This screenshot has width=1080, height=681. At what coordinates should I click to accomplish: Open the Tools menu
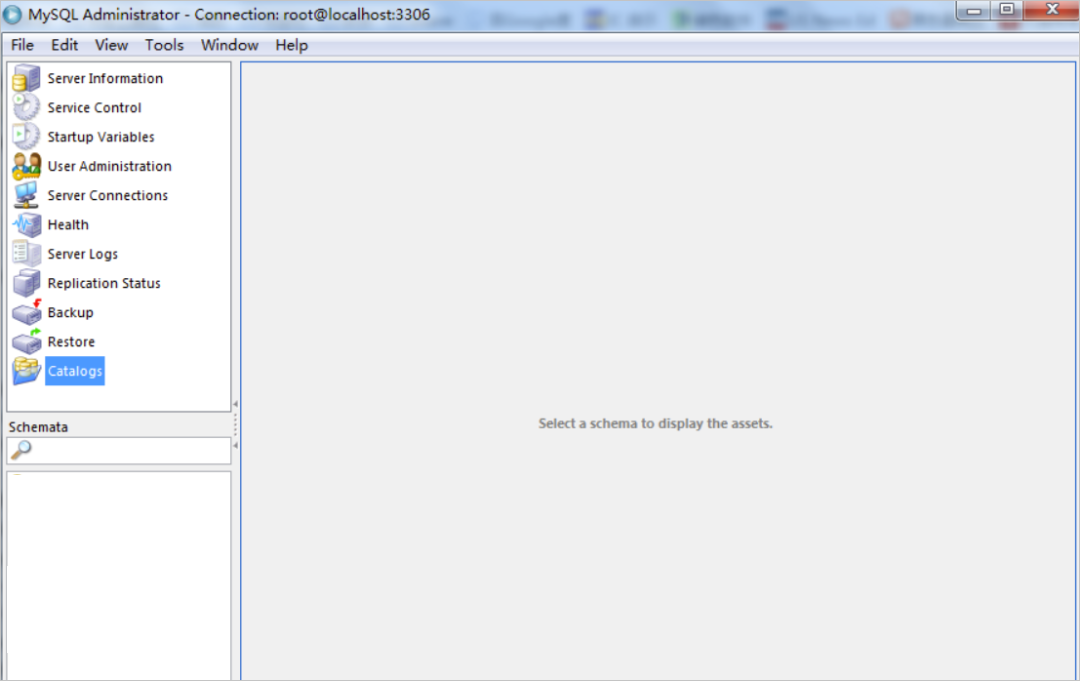pyautogui.click(x=164, y=45)
